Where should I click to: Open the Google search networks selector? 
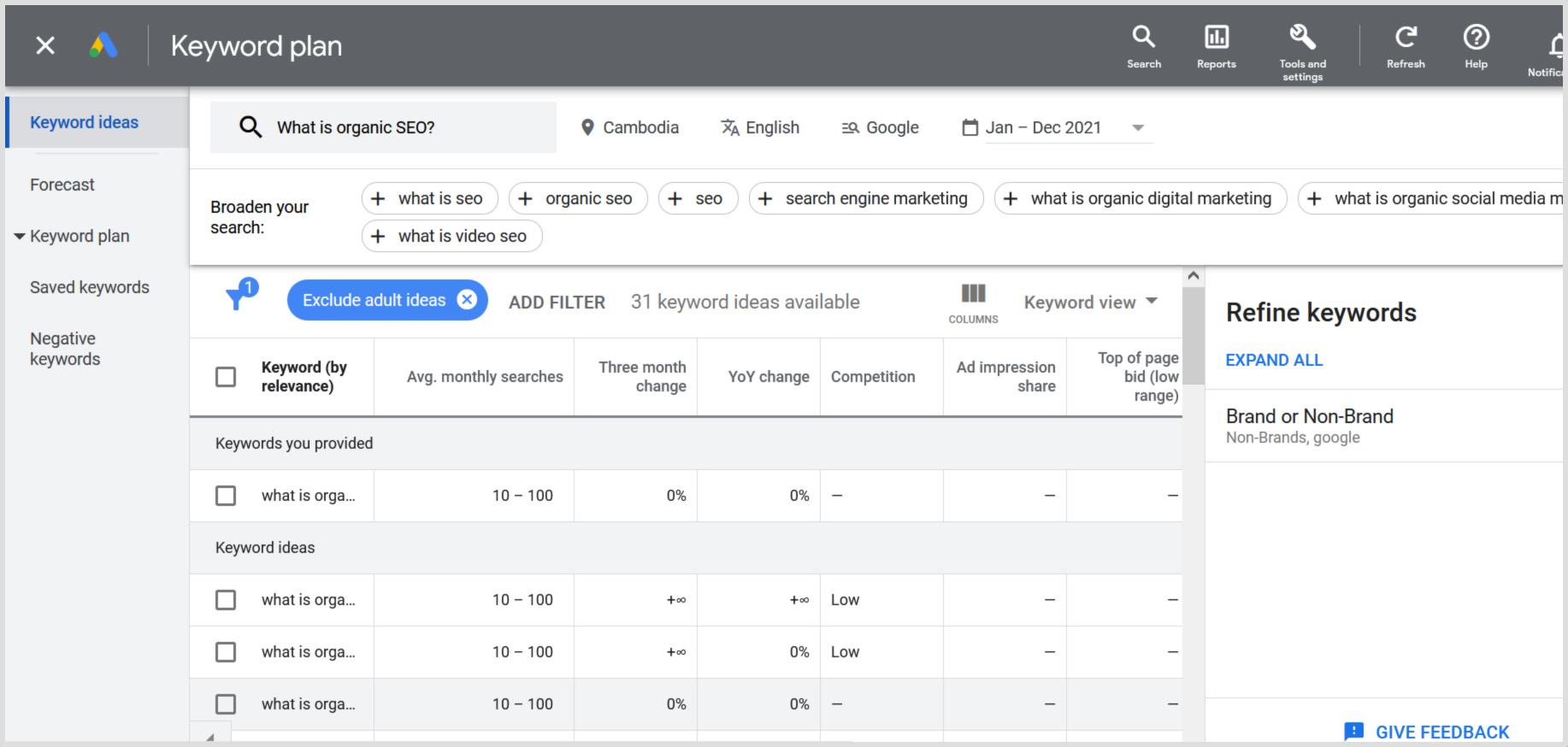click(x=880, y=127)
